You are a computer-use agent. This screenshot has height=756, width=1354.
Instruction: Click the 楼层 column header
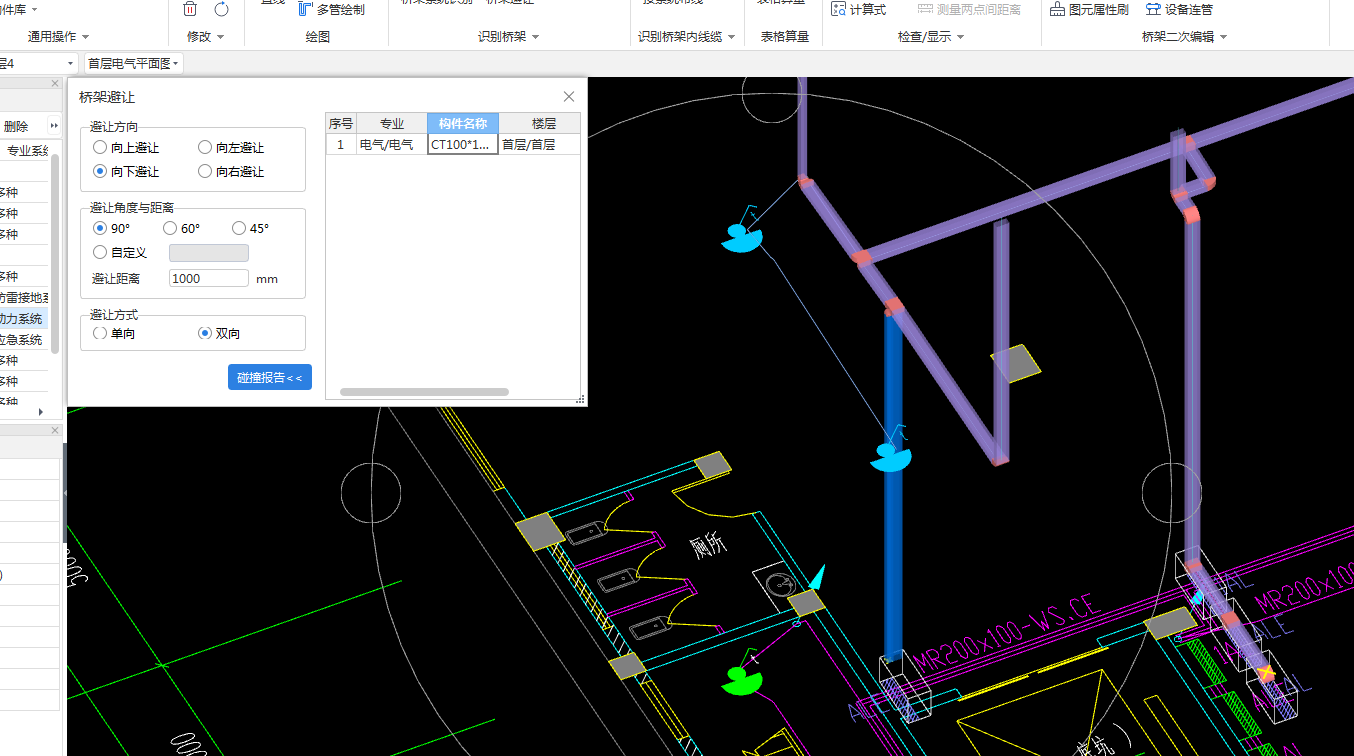(543, 123)
